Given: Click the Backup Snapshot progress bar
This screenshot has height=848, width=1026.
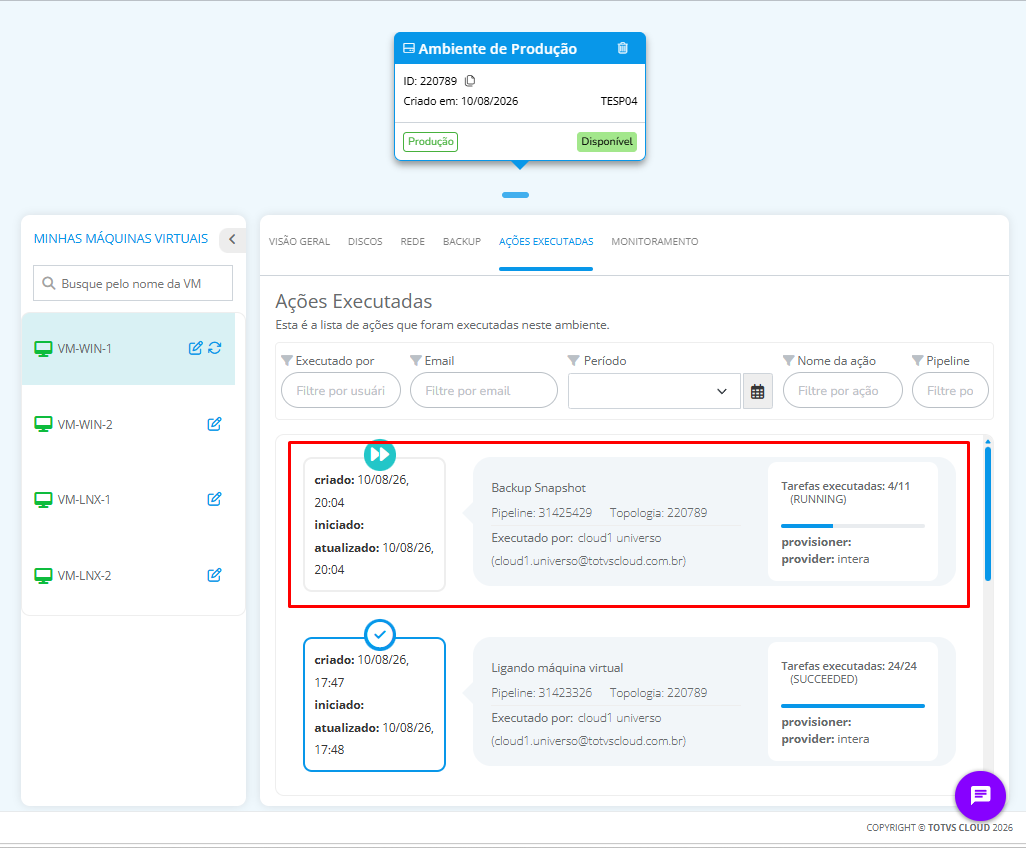Looking at the screenshot, I should [853, 526].
